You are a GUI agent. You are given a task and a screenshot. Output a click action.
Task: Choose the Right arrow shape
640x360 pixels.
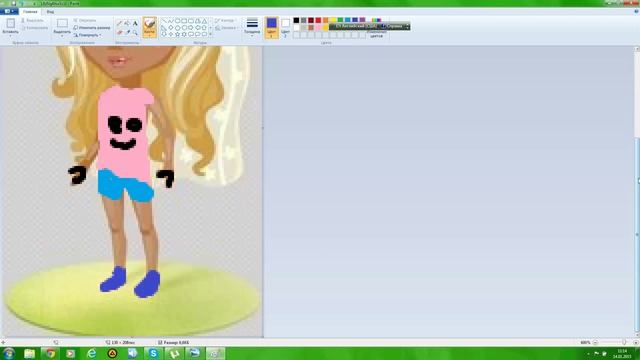191,28
